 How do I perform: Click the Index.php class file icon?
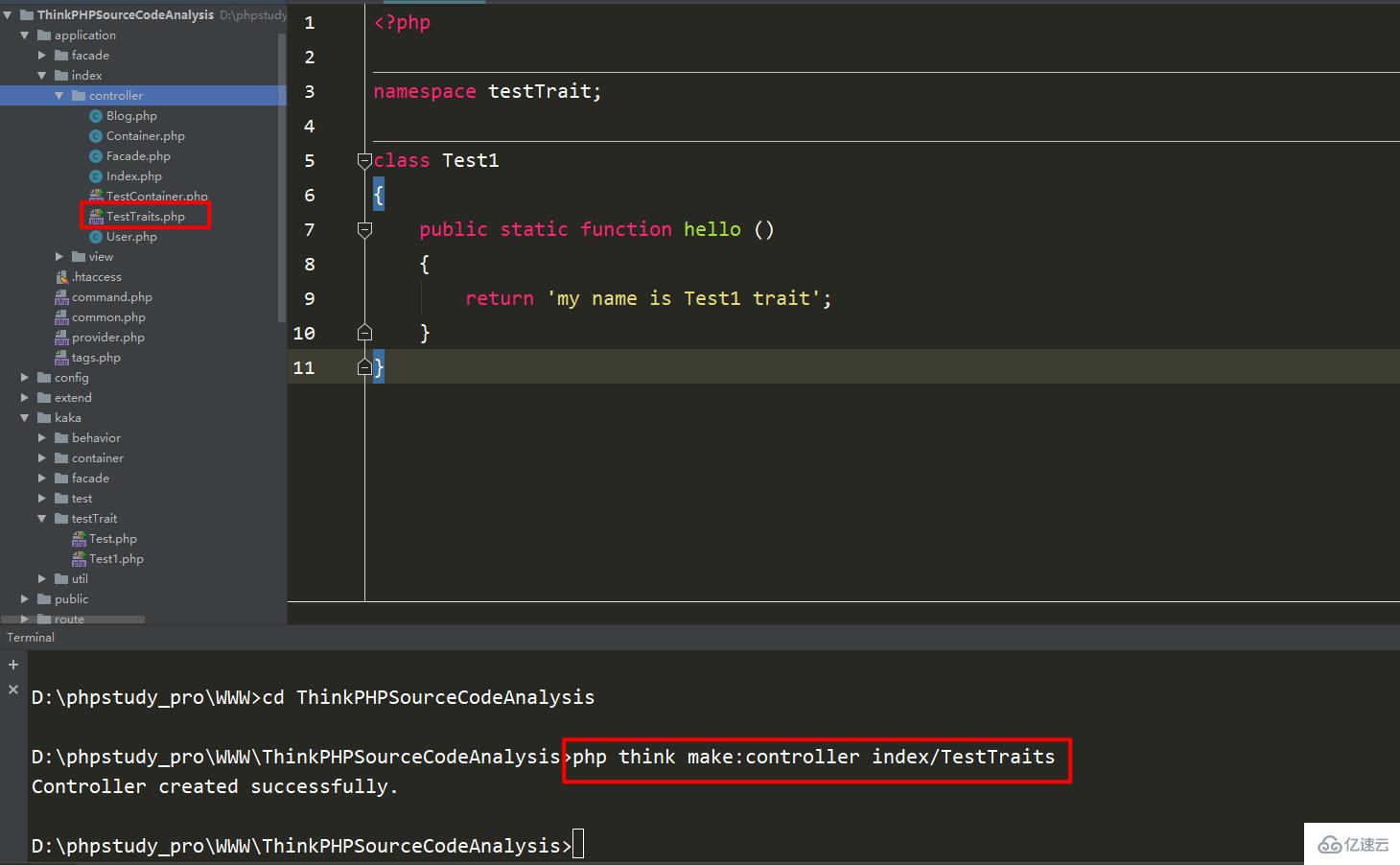click(x=96, y=176)
